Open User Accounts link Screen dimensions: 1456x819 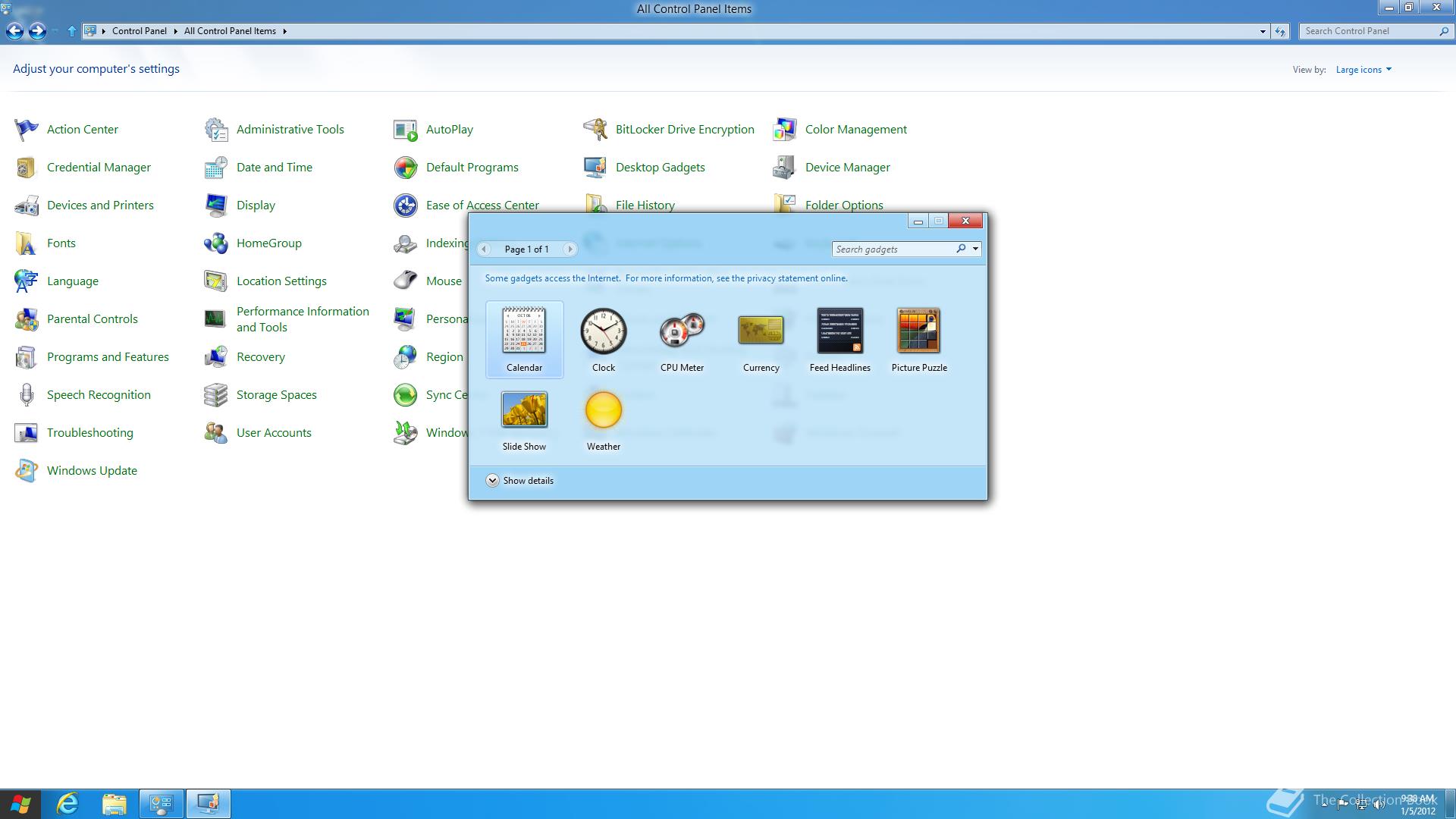274,433
